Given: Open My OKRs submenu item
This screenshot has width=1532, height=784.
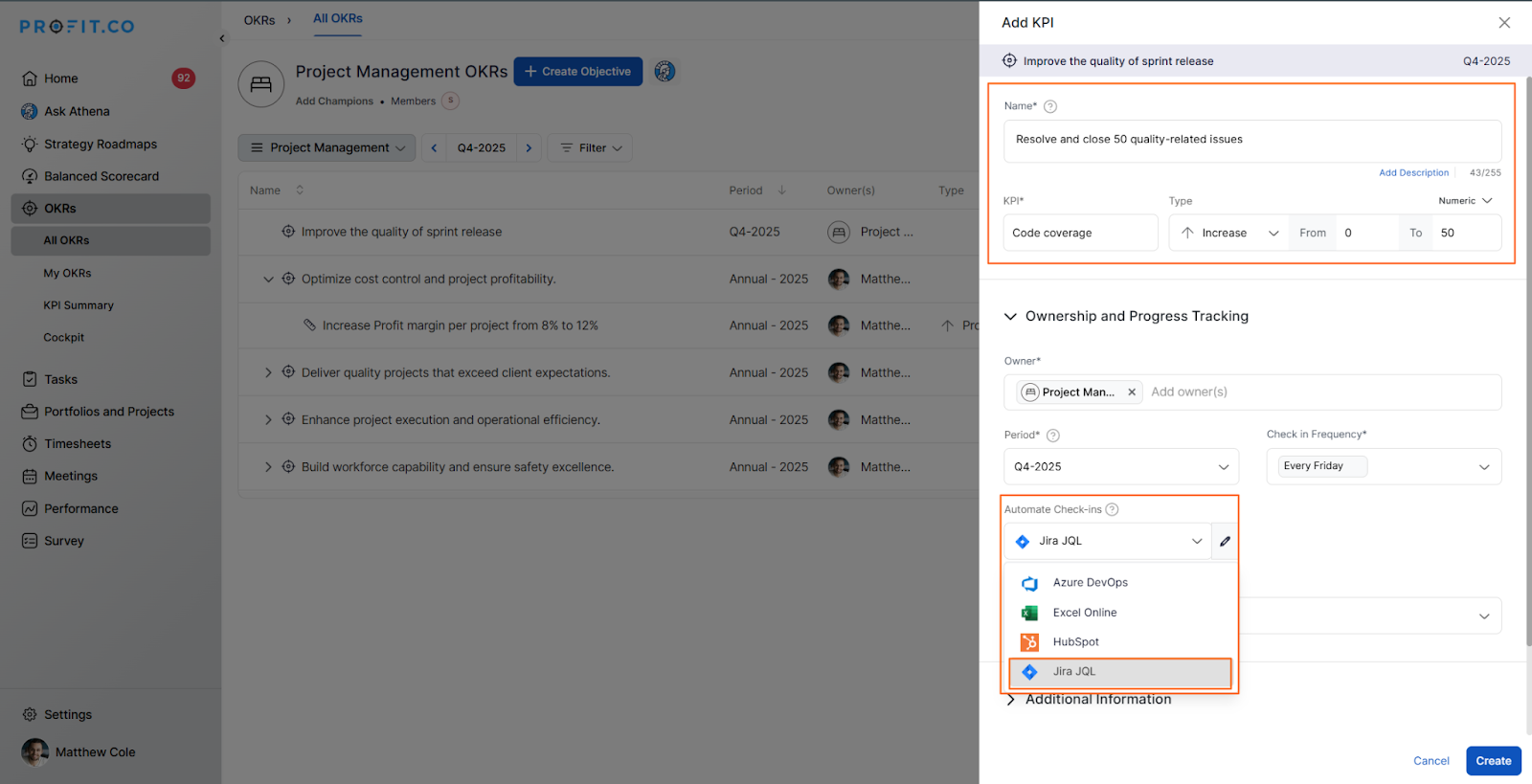Looking at the screenshot, I should pyautogui.click(x=67, y=273).
